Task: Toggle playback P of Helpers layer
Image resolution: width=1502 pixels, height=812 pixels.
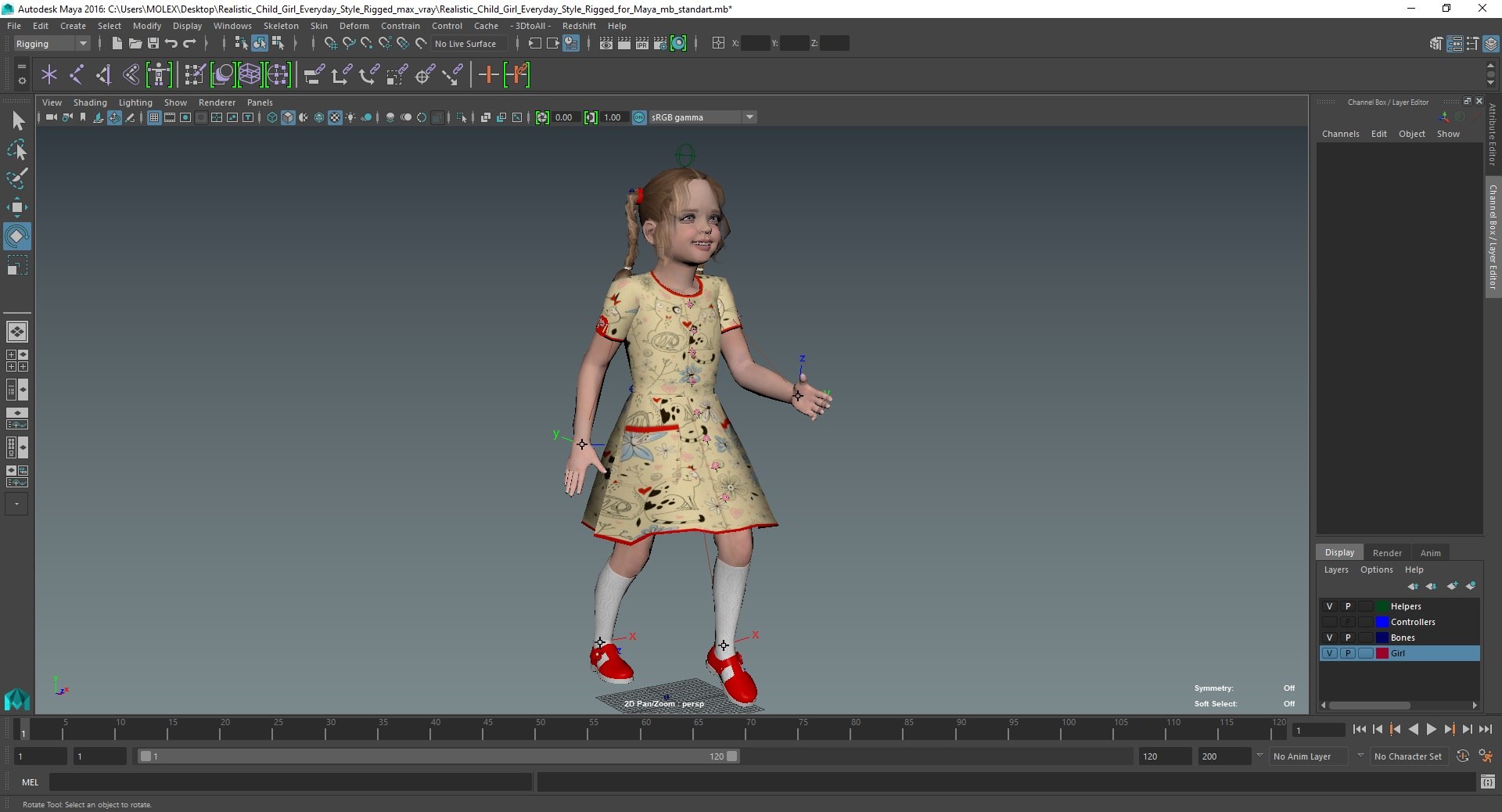Action: (x=1348, y=606)
